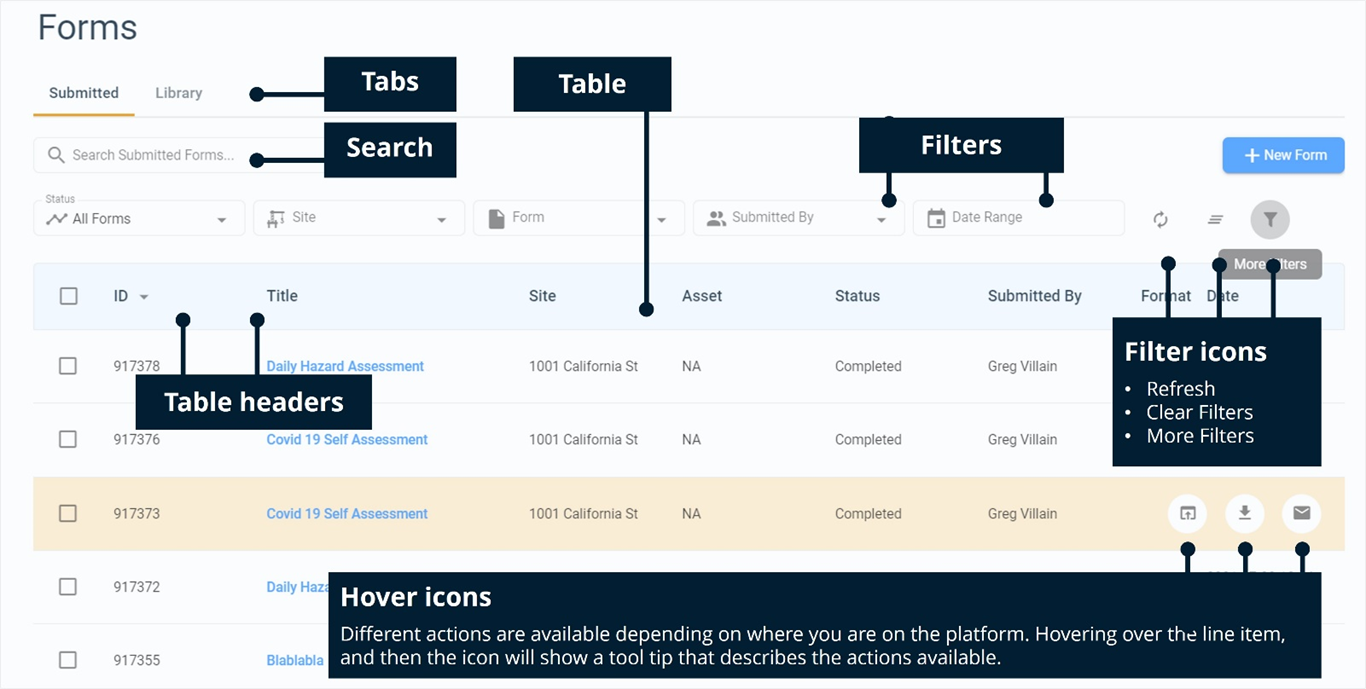Screen dimensions: 1366x689
Task: Switch to the Library tab
Action: coord(178,93)
